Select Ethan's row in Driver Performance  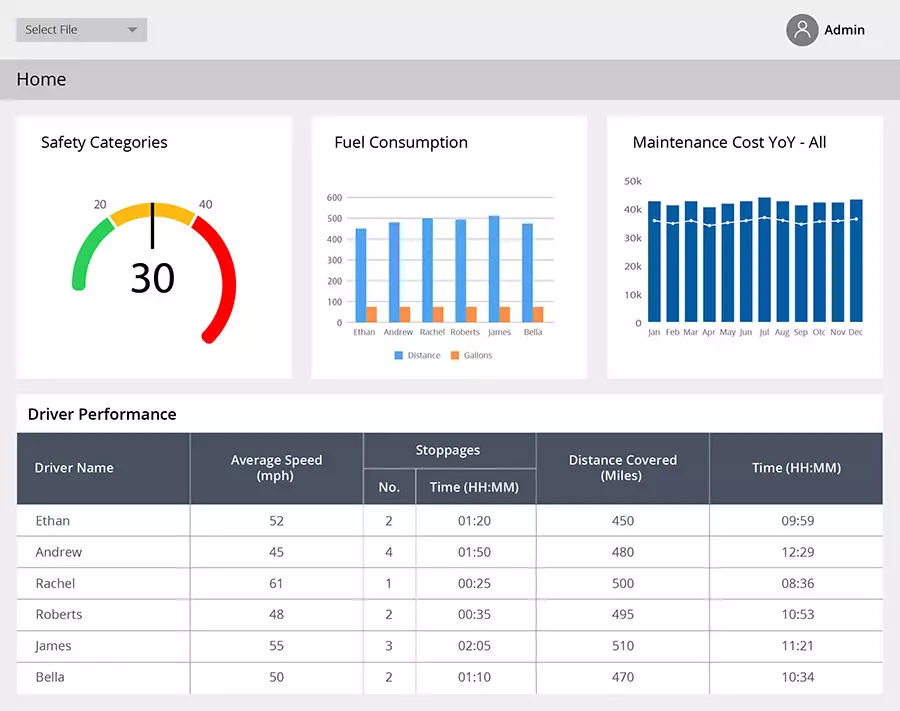[53, 521]
